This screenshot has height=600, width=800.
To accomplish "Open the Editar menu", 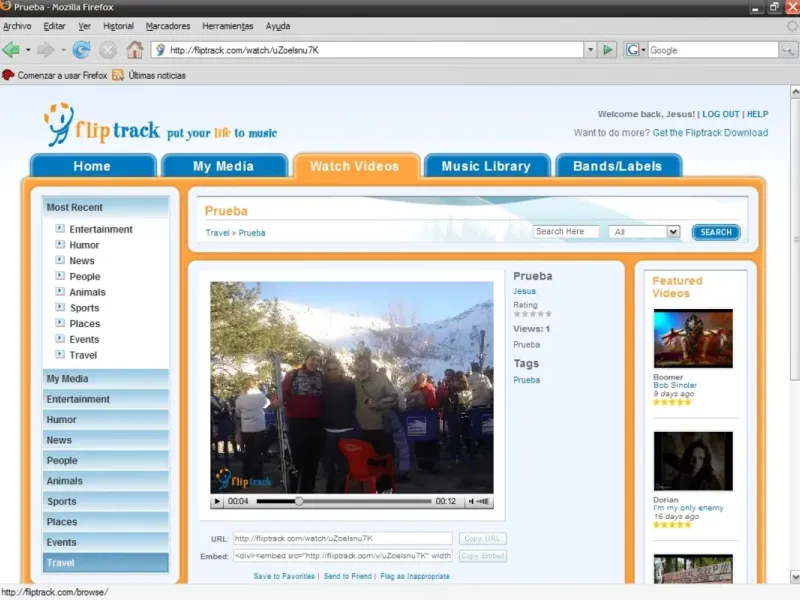I will tap(54, 26).
